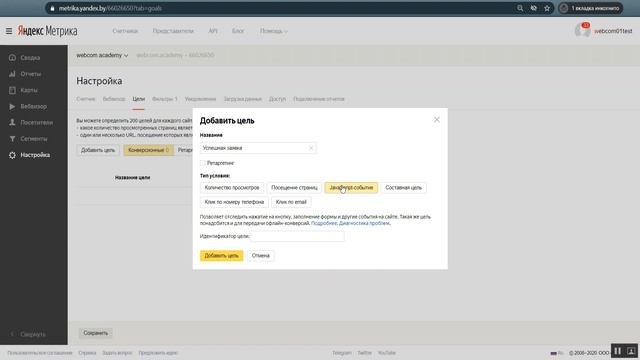Click Отмена in the dialog
This screenshot has width=640, height=360.
(x=260, y=256)
